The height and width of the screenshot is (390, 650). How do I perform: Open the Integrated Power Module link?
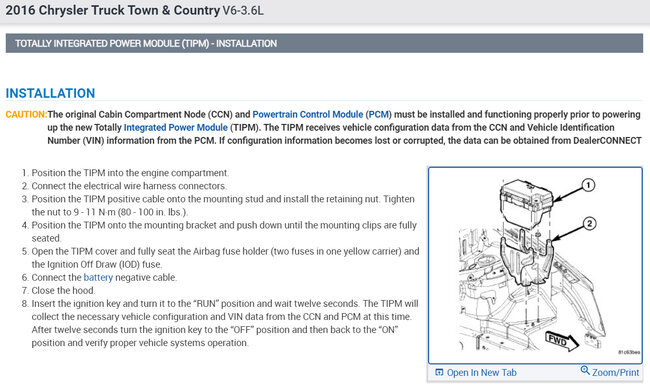[x=176, y=128]
